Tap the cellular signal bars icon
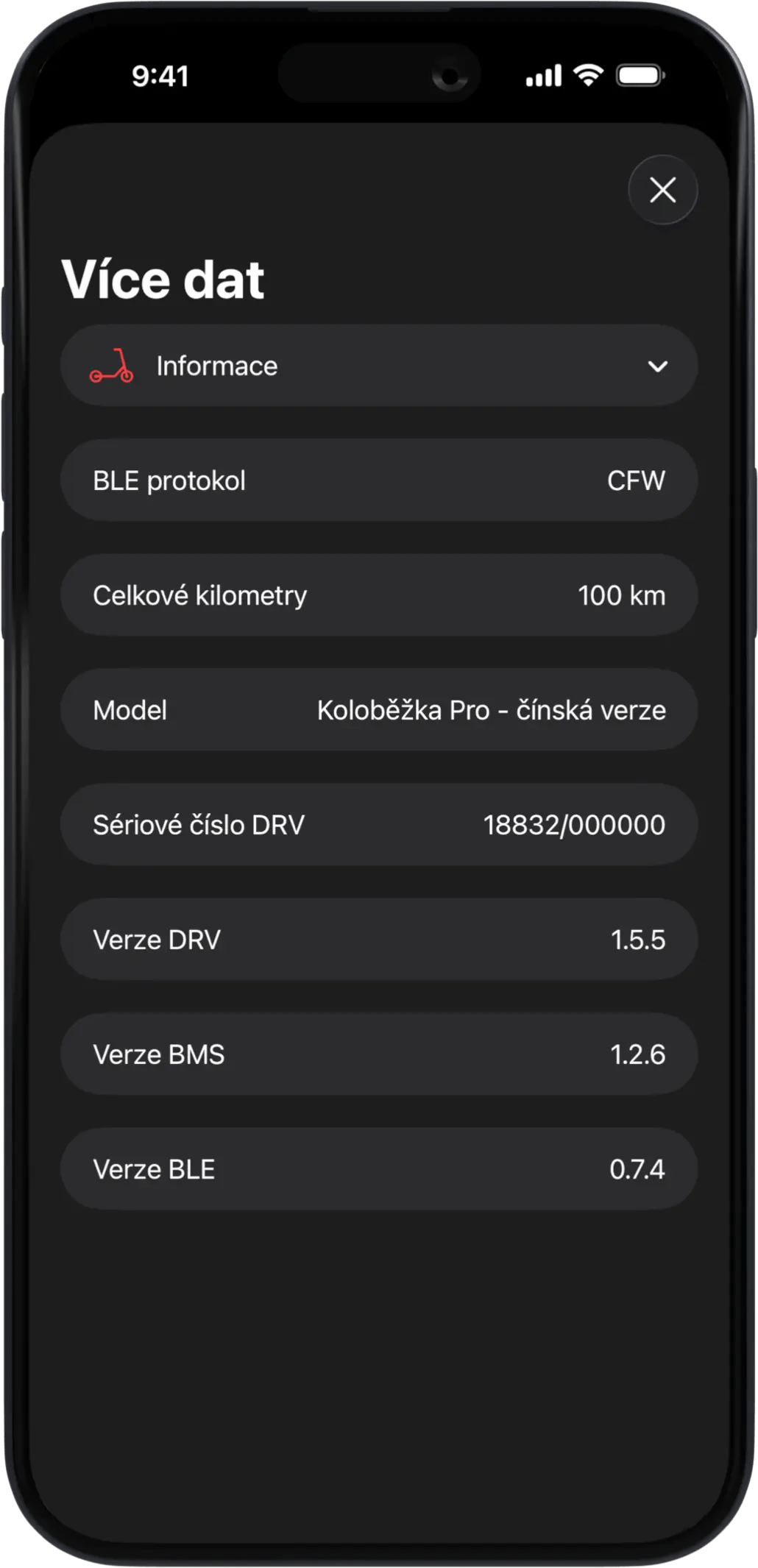Viewport: 758px width, 1568px height. pyautogui.click(x=544, y=75)
